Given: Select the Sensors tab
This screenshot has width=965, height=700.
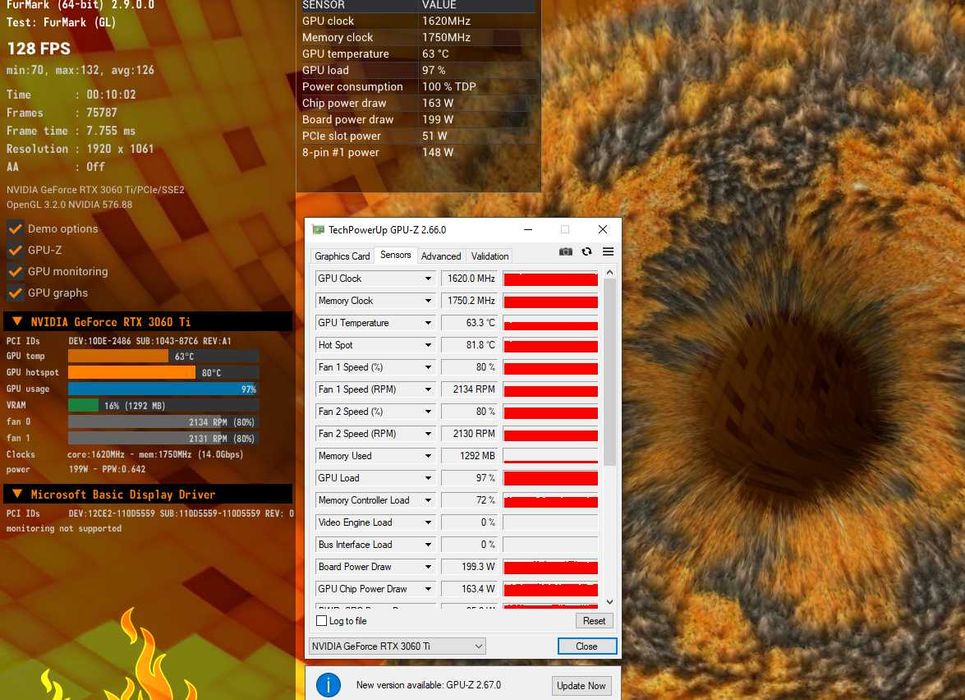Looking at the screenshot, I should pyautogui.click(x=395, y=255).
